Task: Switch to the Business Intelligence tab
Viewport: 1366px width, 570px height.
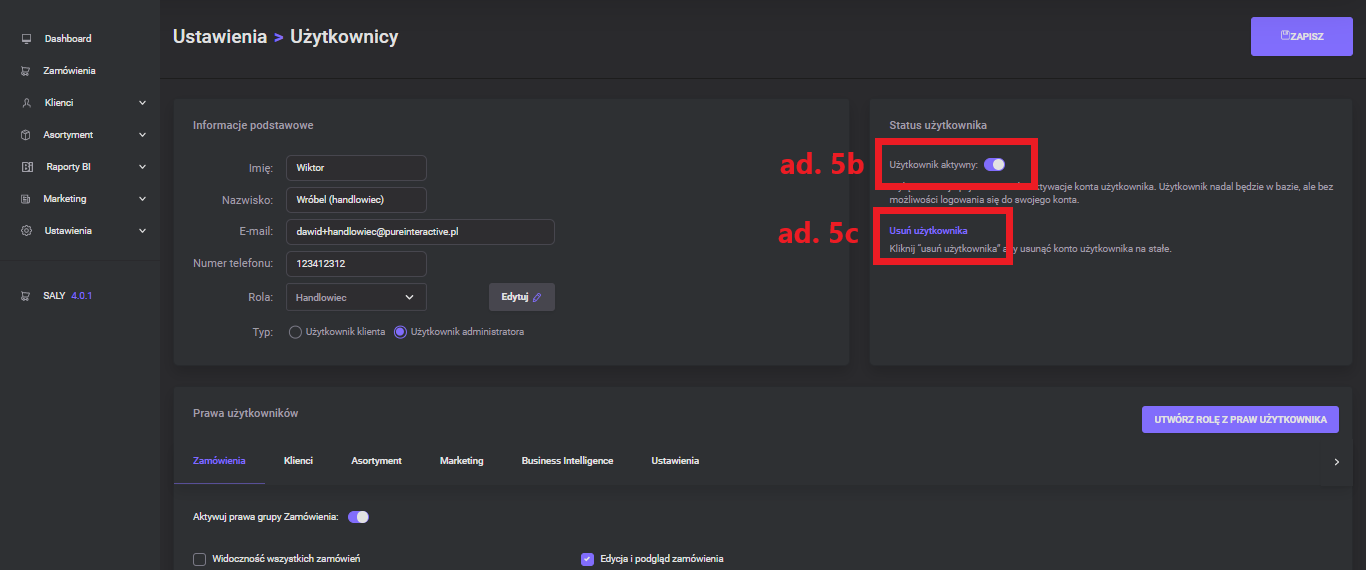Action: (x=567, y=461)
